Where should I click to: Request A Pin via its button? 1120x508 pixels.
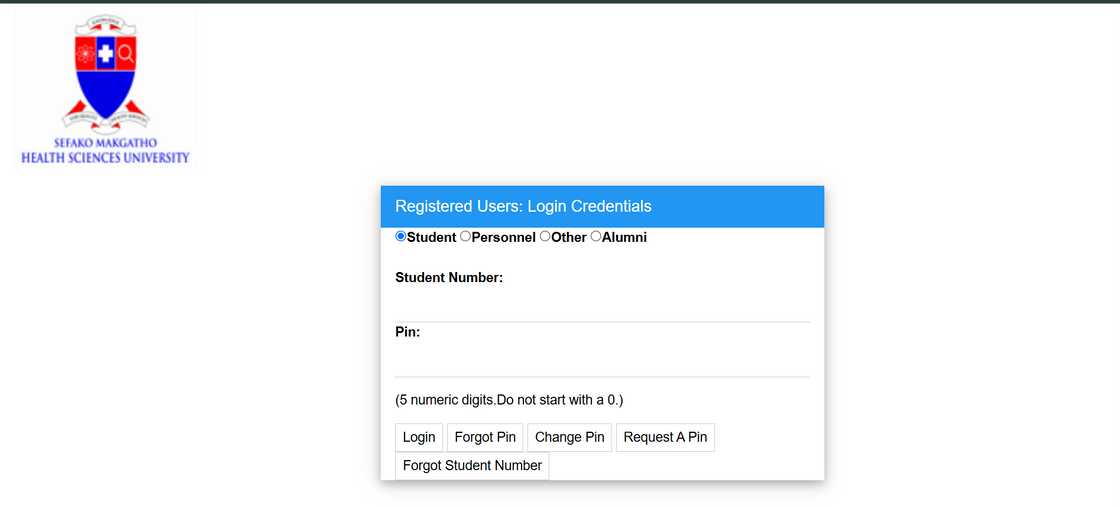click(x=665, y=437)
